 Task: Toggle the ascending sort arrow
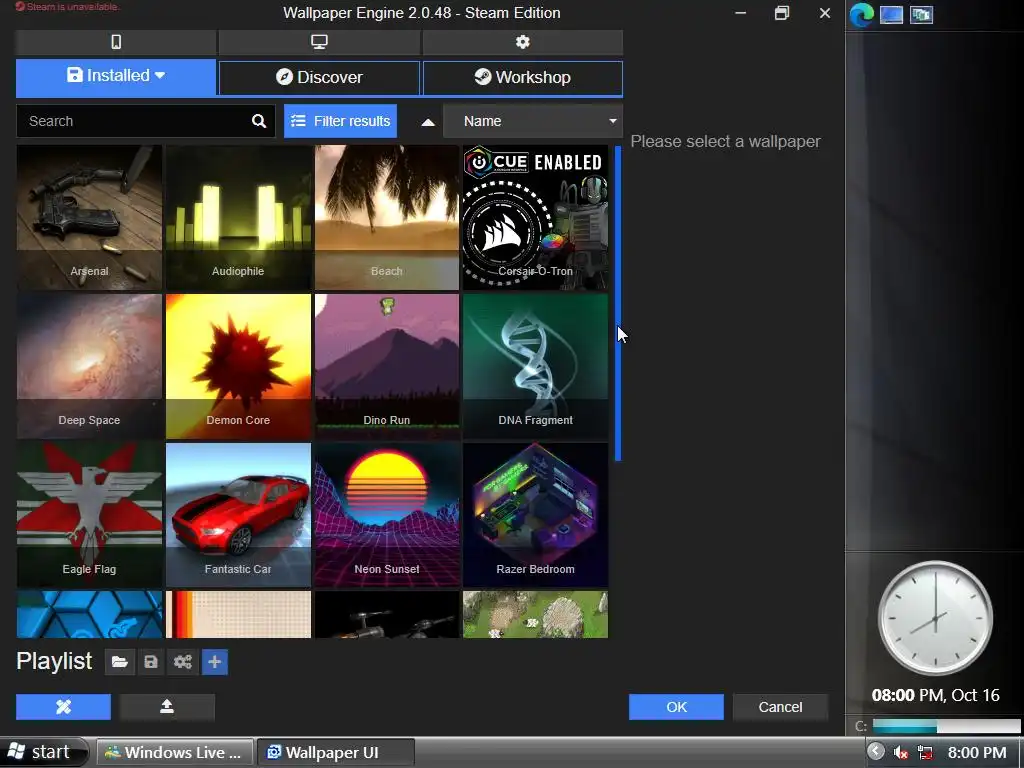(428, 121)
